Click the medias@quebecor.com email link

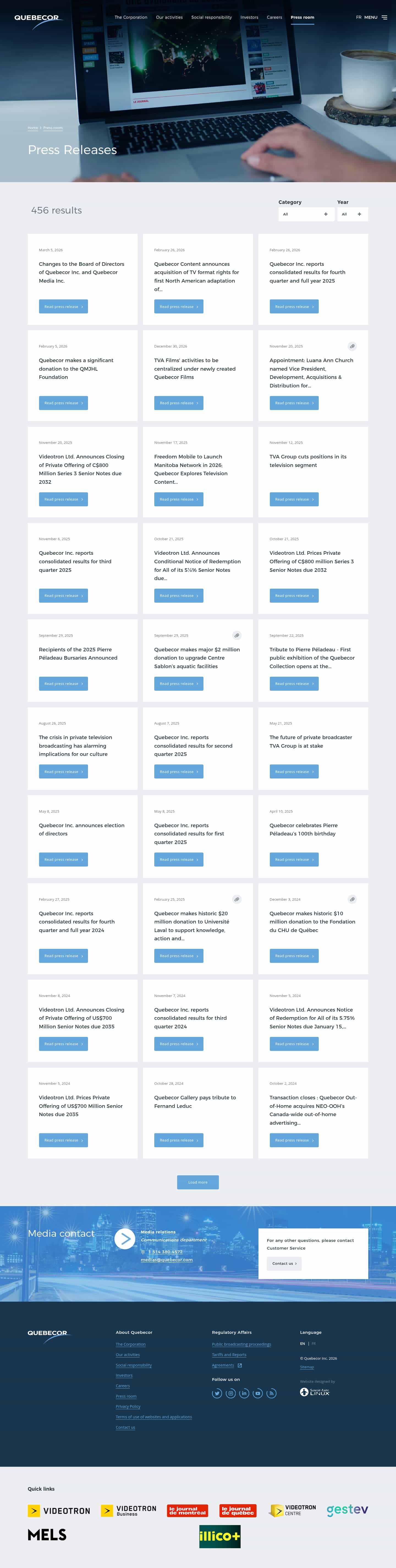tap(167, 1260)
